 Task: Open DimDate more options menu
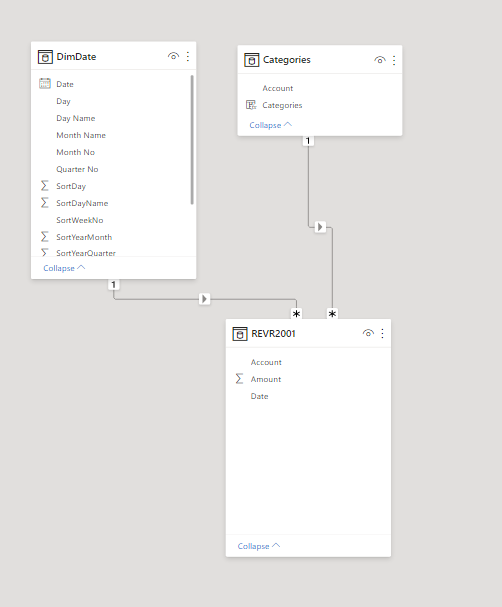pos(188,57)
